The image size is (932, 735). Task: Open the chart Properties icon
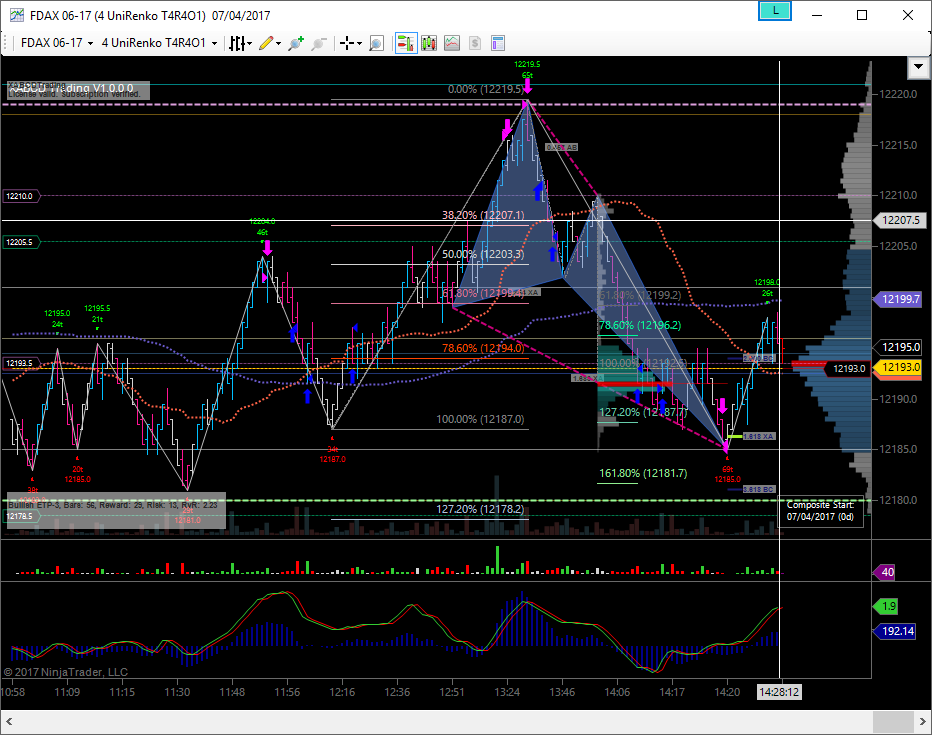[498, 43]
